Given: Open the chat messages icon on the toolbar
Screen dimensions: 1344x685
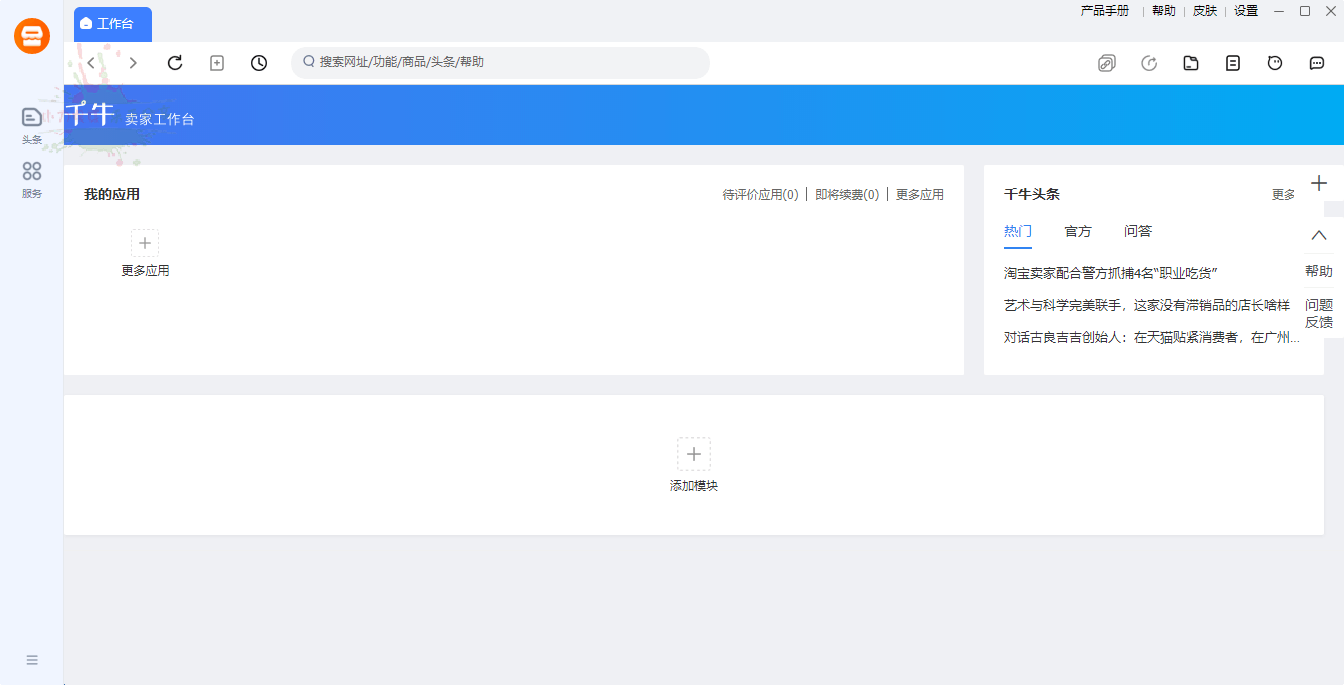Looking at the screenshot, I should pyautogui.click(x=1316, y=62).
